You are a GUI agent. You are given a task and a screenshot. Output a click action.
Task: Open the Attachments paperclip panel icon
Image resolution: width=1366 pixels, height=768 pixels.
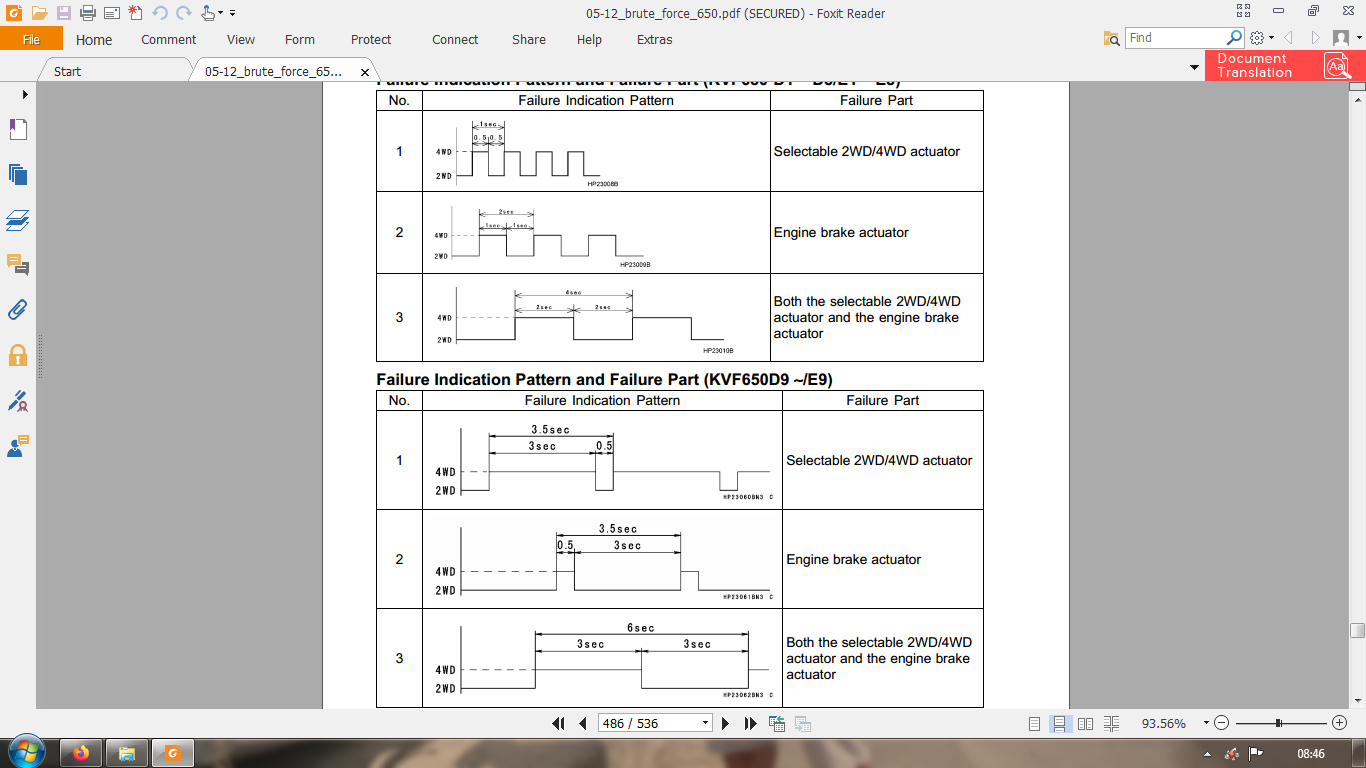(x=18, y=309)
